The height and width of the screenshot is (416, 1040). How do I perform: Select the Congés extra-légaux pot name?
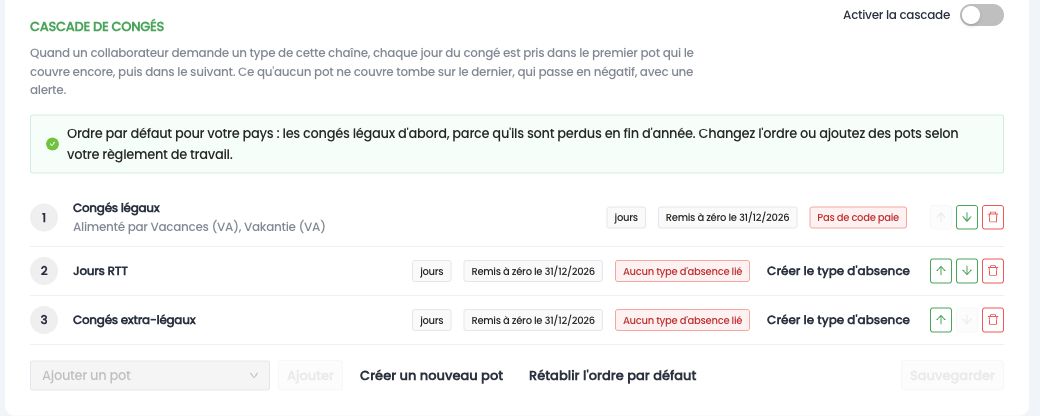(135, 320)
